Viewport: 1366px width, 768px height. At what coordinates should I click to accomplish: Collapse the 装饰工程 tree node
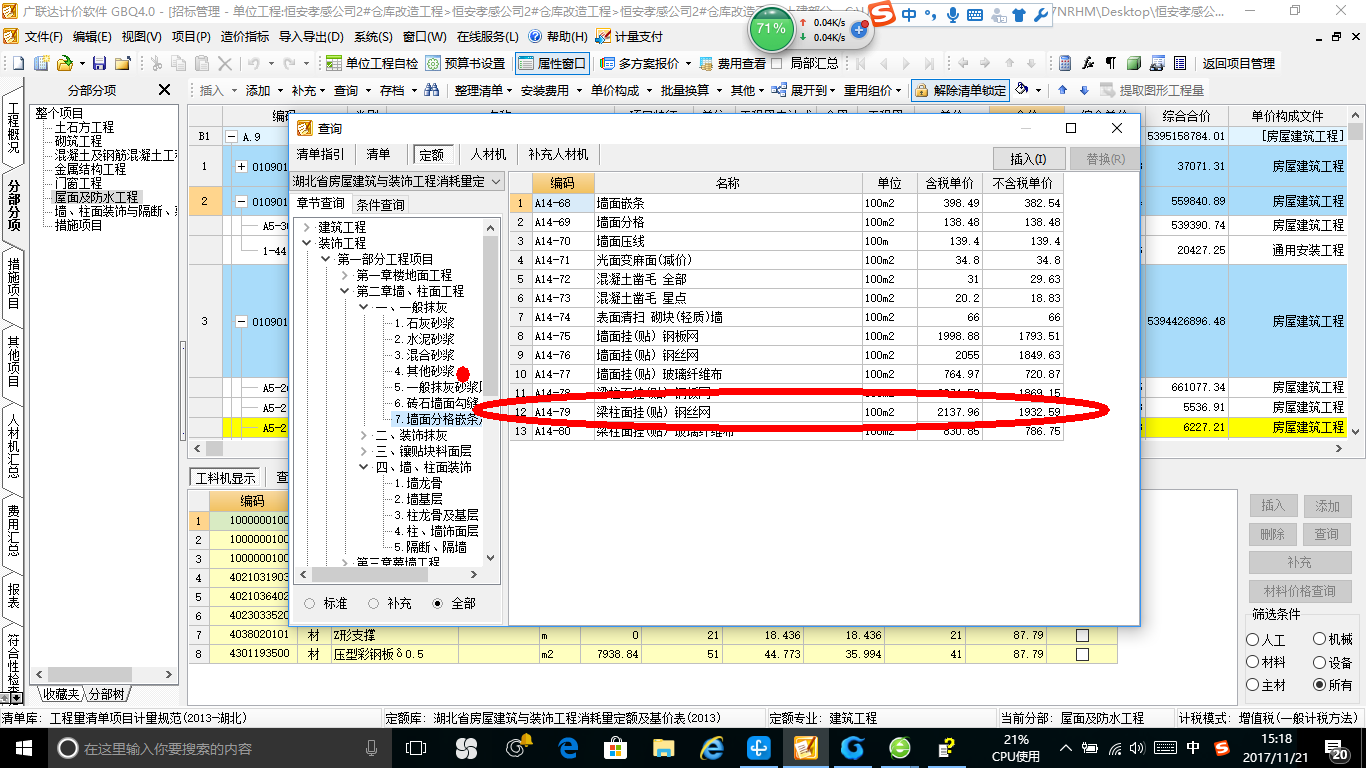(305, 243)
